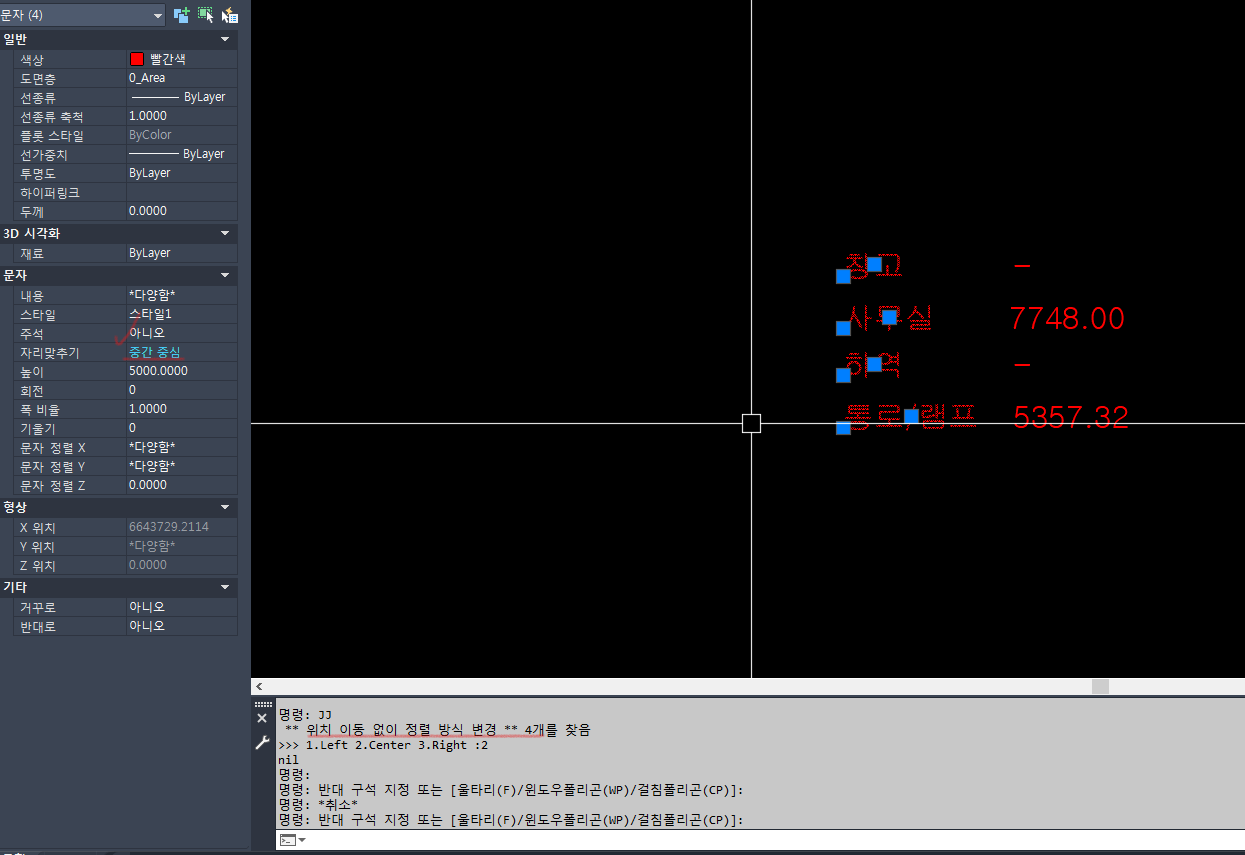Open the 자리맞추기 value 중간 중심

[182, 352]
